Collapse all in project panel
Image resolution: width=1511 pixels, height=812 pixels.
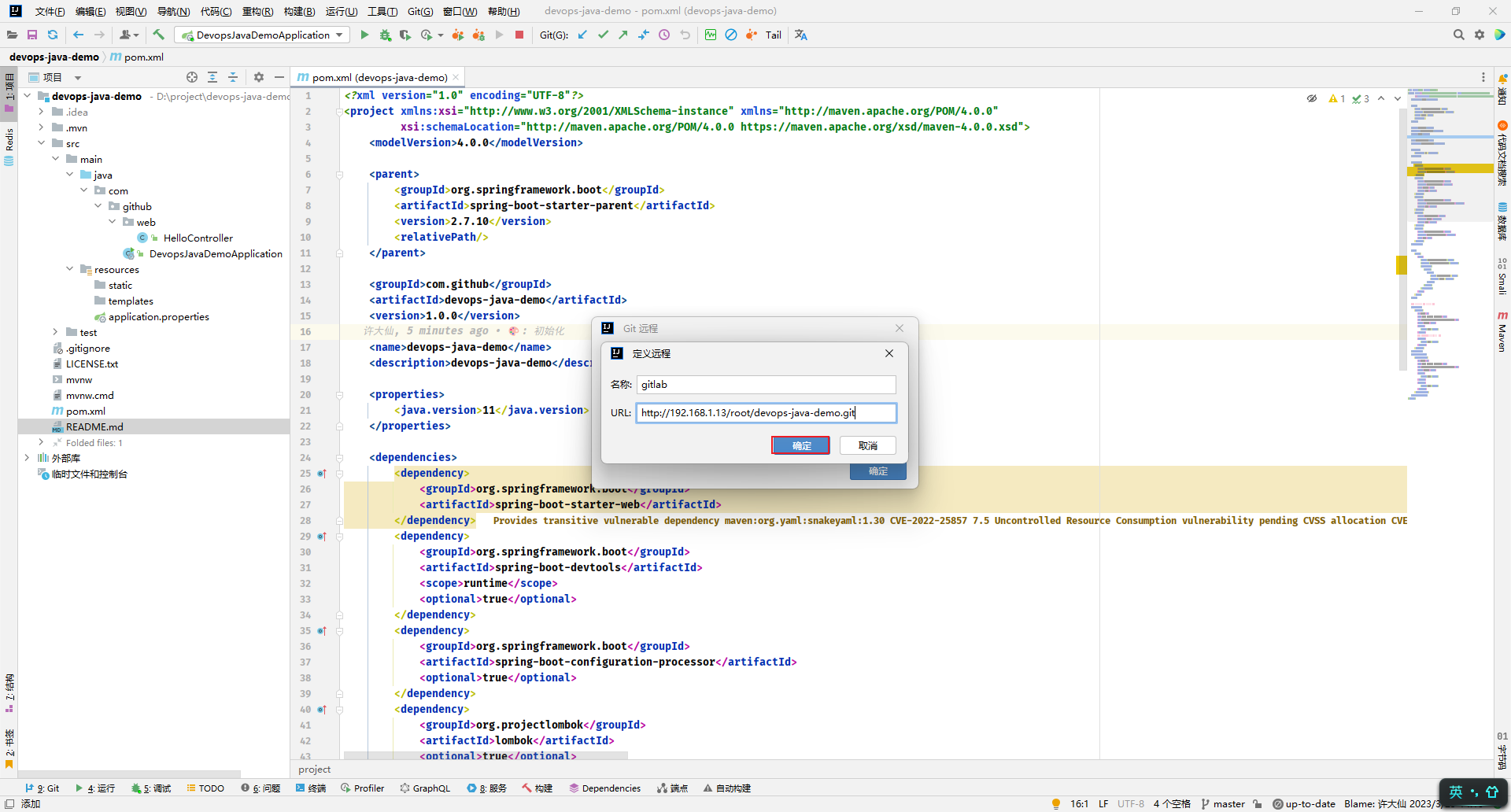pyautogui.click(x=233, y=77)
